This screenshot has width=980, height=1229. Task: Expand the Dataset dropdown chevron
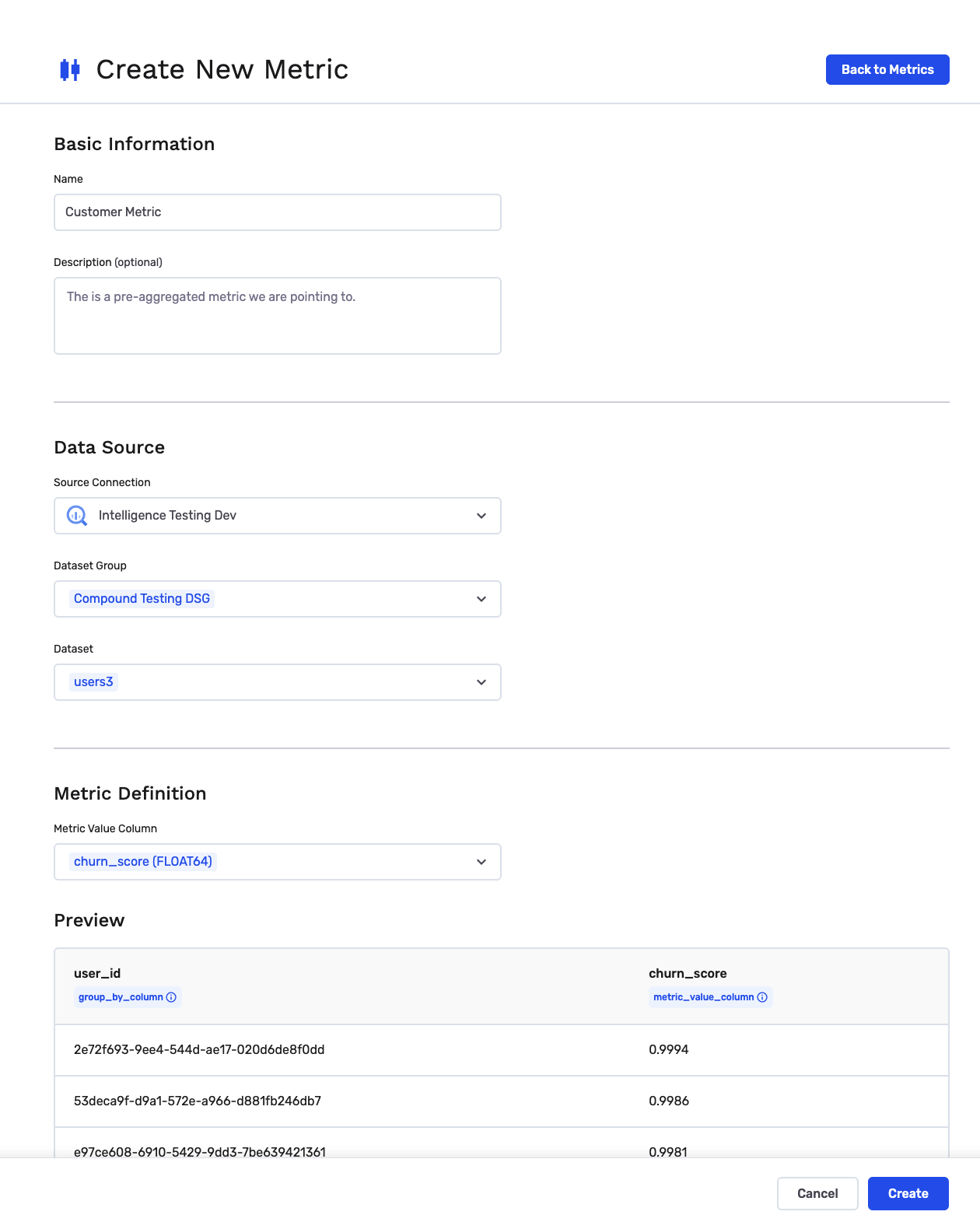(481, 682)
